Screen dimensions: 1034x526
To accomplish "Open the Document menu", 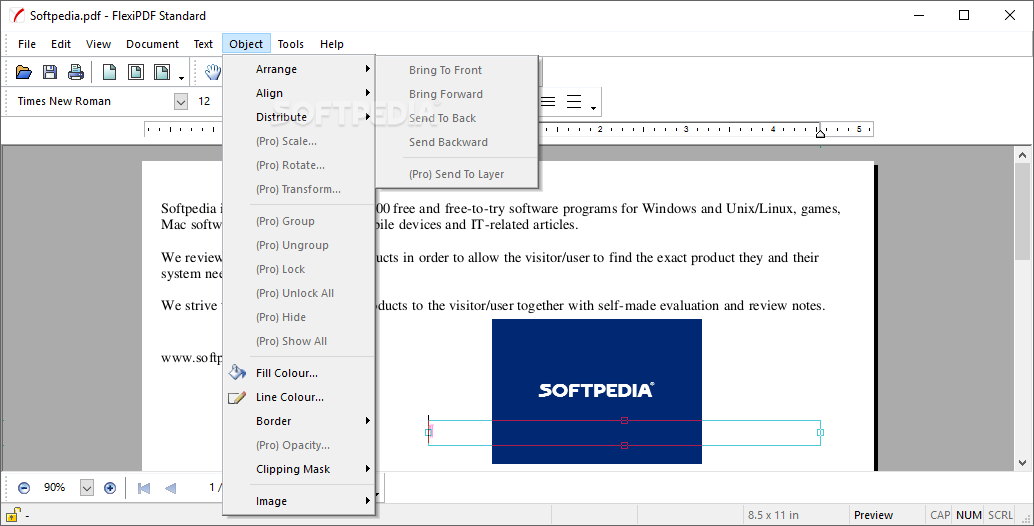I will (152, 44).
